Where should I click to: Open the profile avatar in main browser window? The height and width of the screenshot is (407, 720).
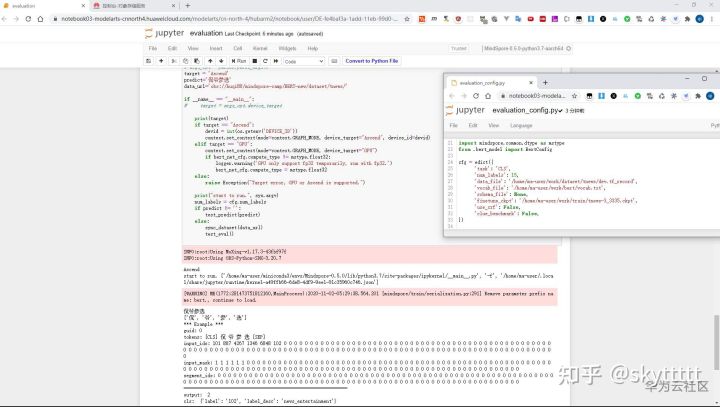(x=699, y=19)
